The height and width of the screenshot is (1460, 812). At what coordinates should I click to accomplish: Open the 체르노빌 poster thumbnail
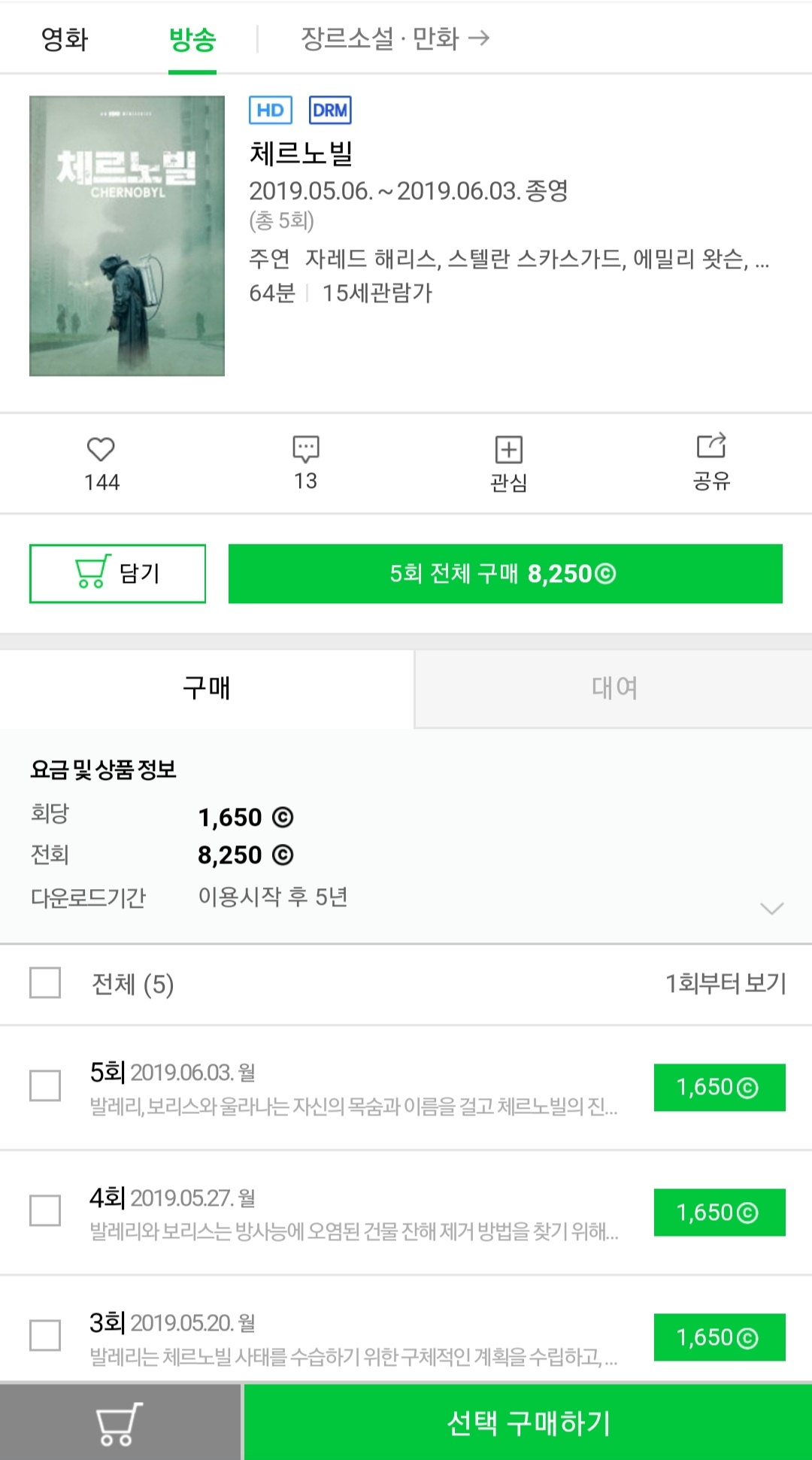[127, 235]
